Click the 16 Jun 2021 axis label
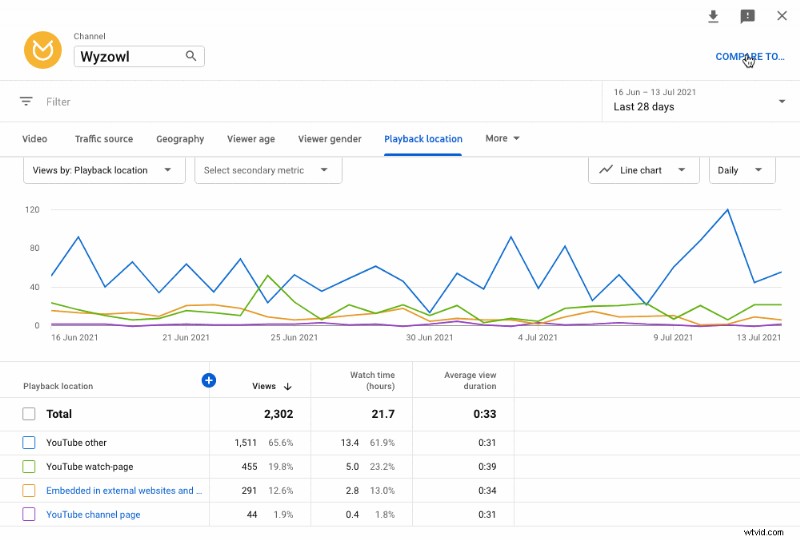 74,337
